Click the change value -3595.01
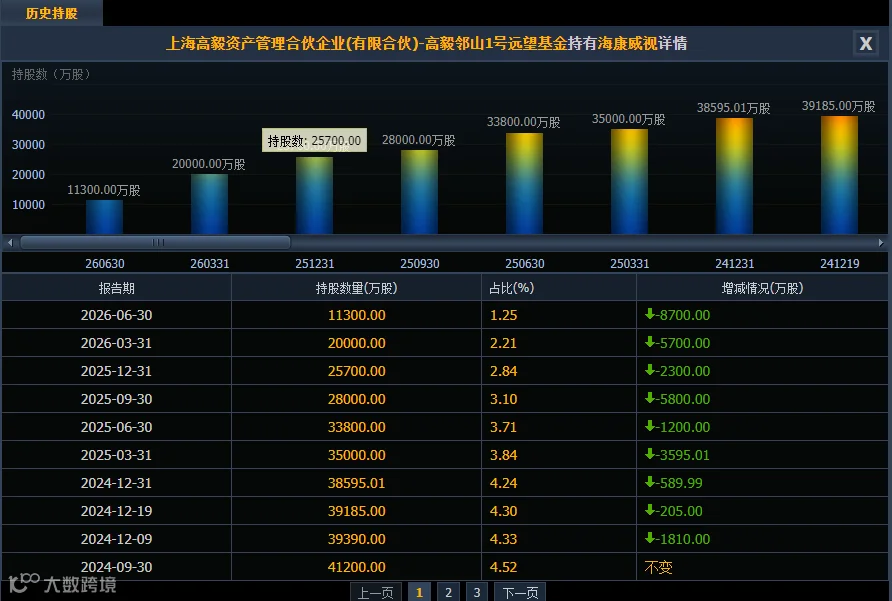 [x=678, y=455]
